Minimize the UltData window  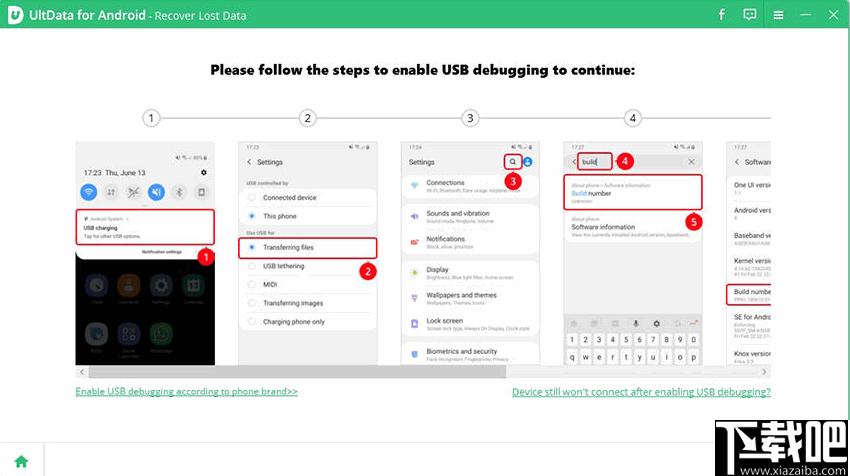pos(806,15)
